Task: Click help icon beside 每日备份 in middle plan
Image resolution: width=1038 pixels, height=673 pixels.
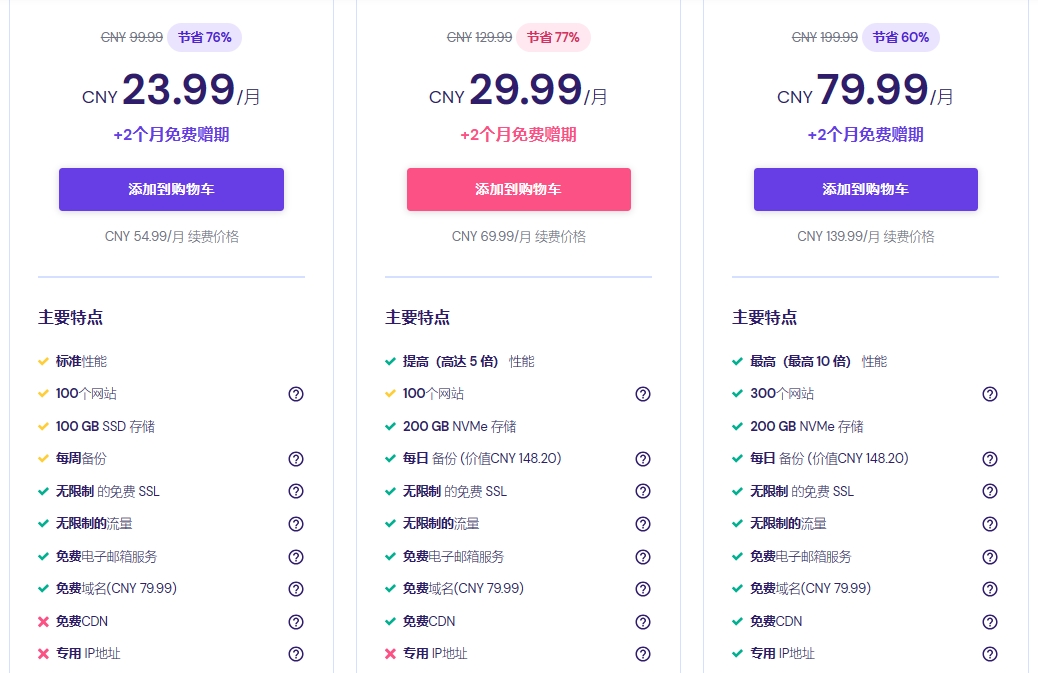Action: pyautogui.click(x=643, y=459)
